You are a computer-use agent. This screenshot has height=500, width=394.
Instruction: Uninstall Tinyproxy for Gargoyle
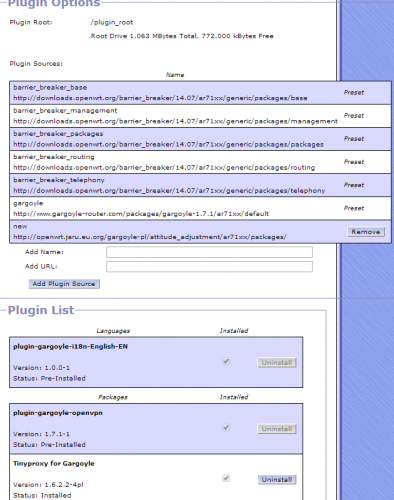277,480
